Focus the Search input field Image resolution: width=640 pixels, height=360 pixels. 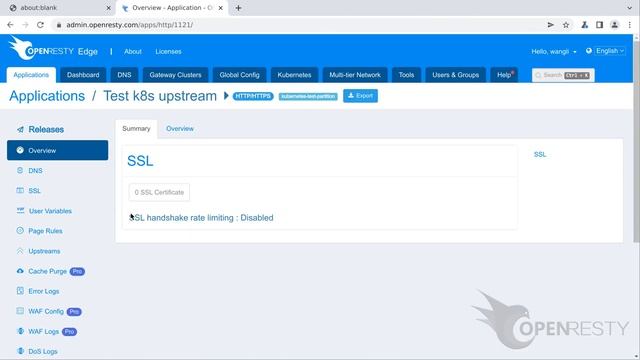pyautogui.click(x=563, y=75)
